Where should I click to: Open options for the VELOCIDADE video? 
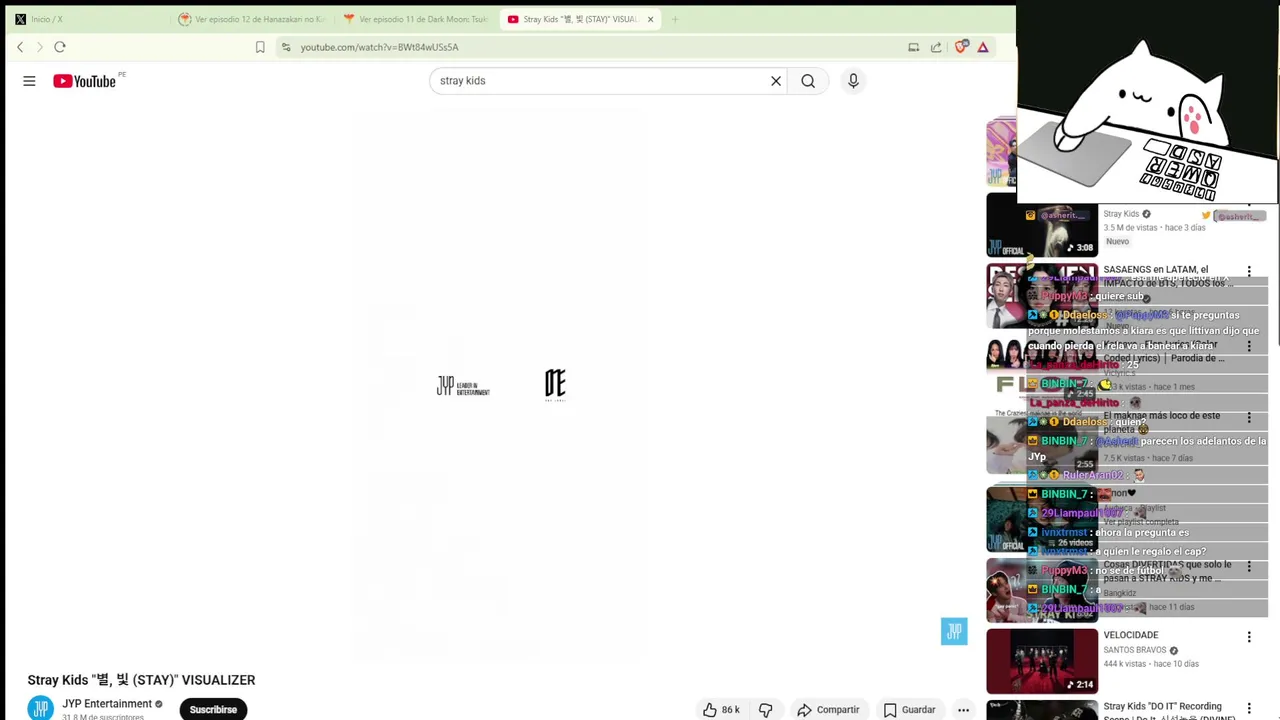[x=1249, y=637]
